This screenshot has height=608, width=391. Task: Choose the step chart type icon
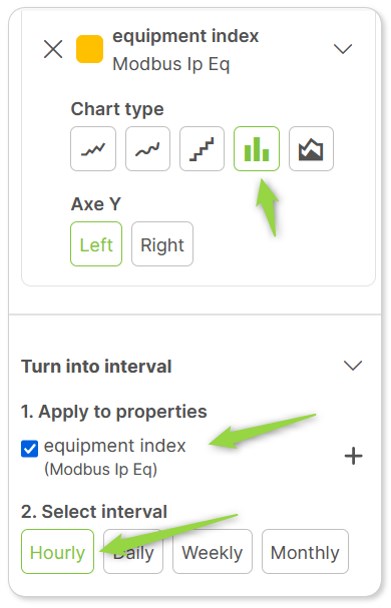coord(202,149)
